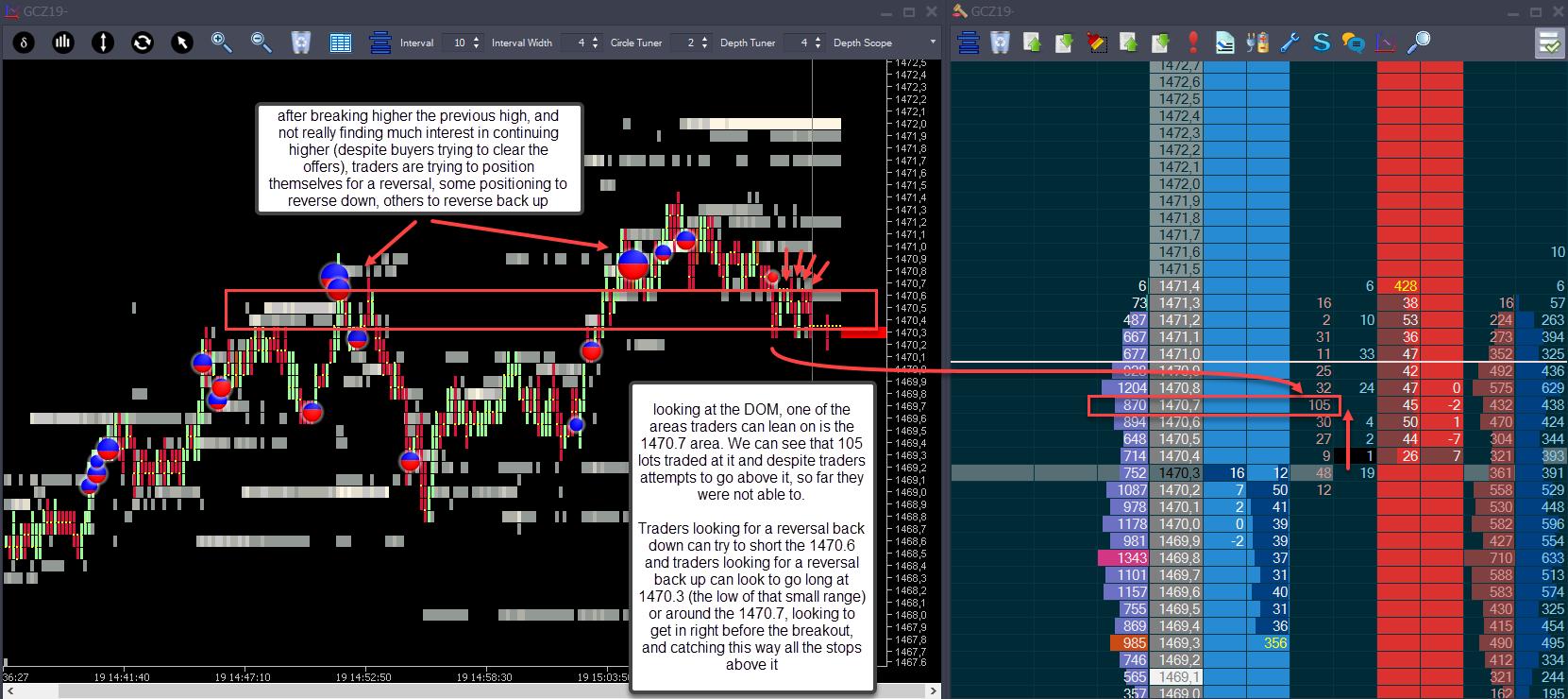Click up-arrow page icon right of paint brush

[1129, 43]
